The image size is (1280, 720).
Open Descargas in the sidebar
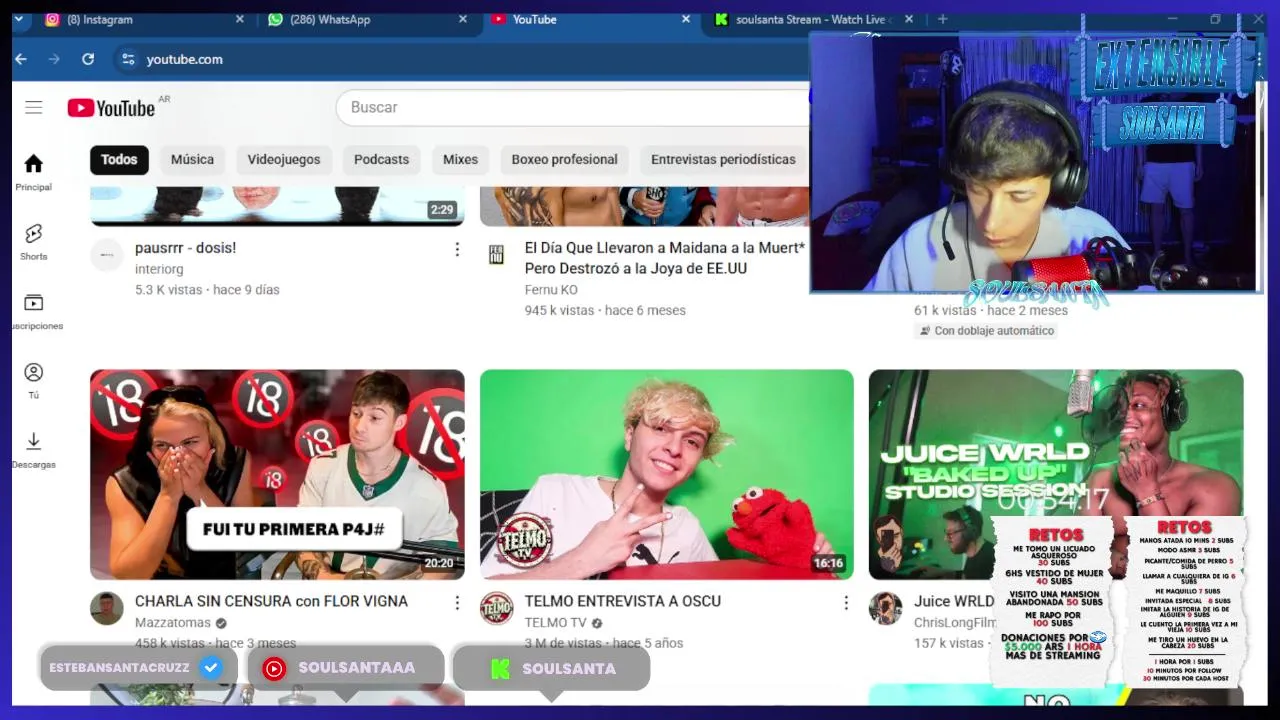[x=34, y=450]
